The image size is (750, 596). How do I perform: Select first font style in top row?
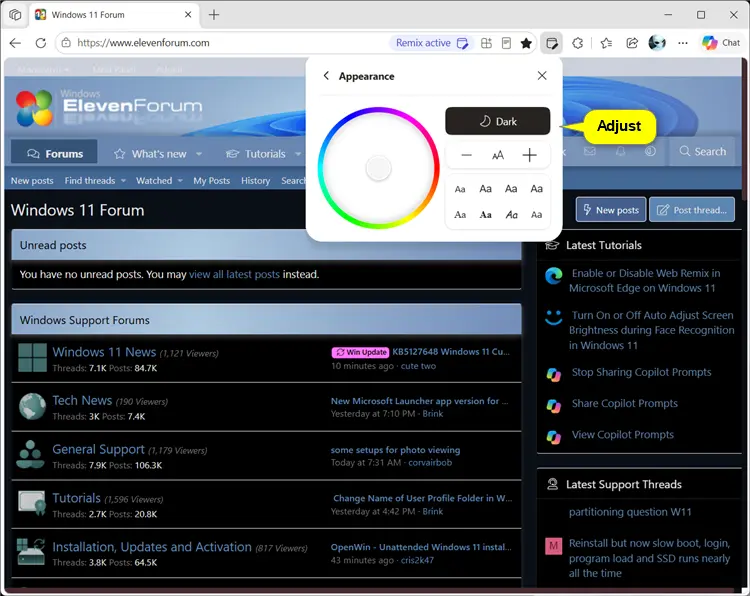pos(460,189)
